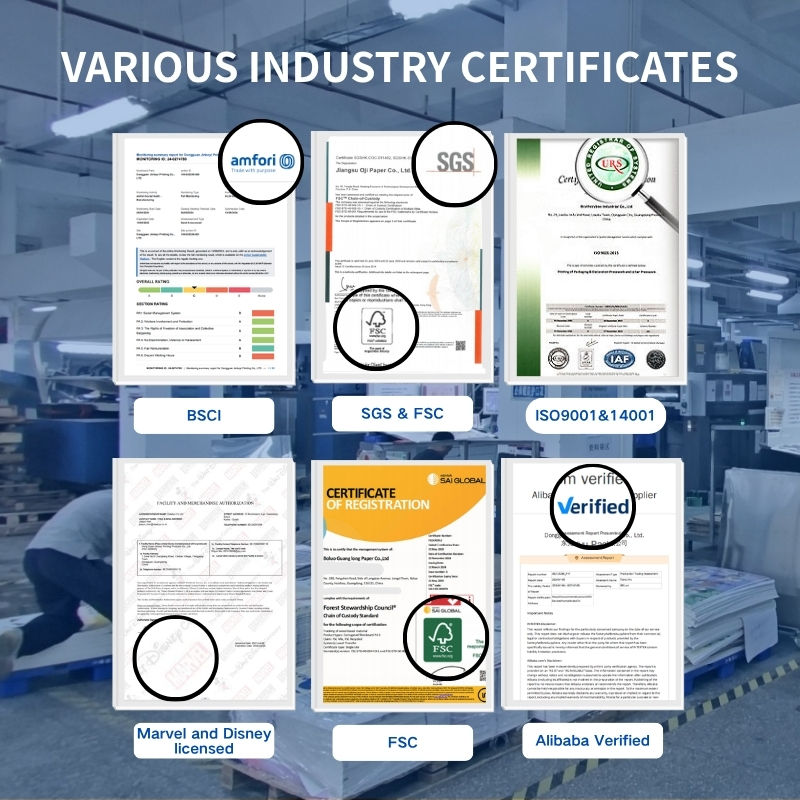Click the SAI GLOBAL logo at top
Image resolution: width=800 pixels, height=800 pixels.
pyautogui.click(x=456, y=479)
